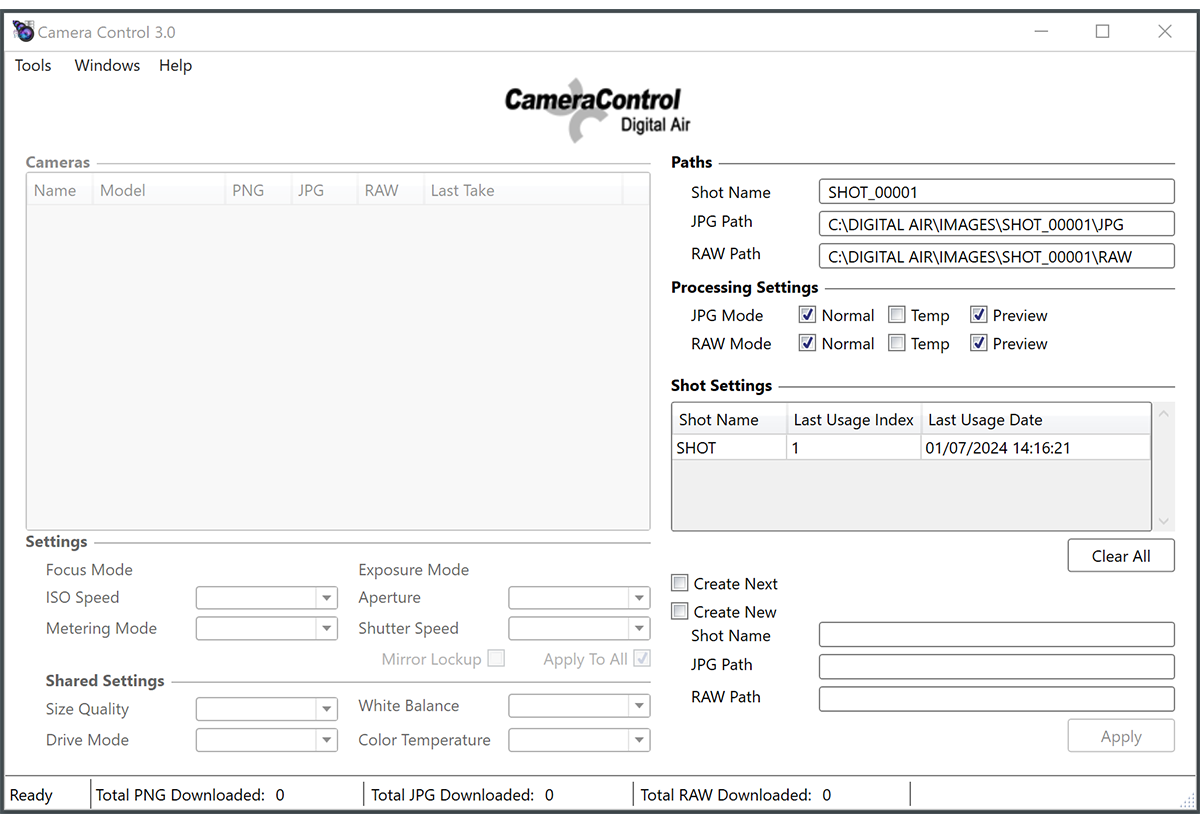This screenshot has width=1200, height=824.
Task: Toggle RAW Mode Normal checkbox
Action: [x=807, y=343]
